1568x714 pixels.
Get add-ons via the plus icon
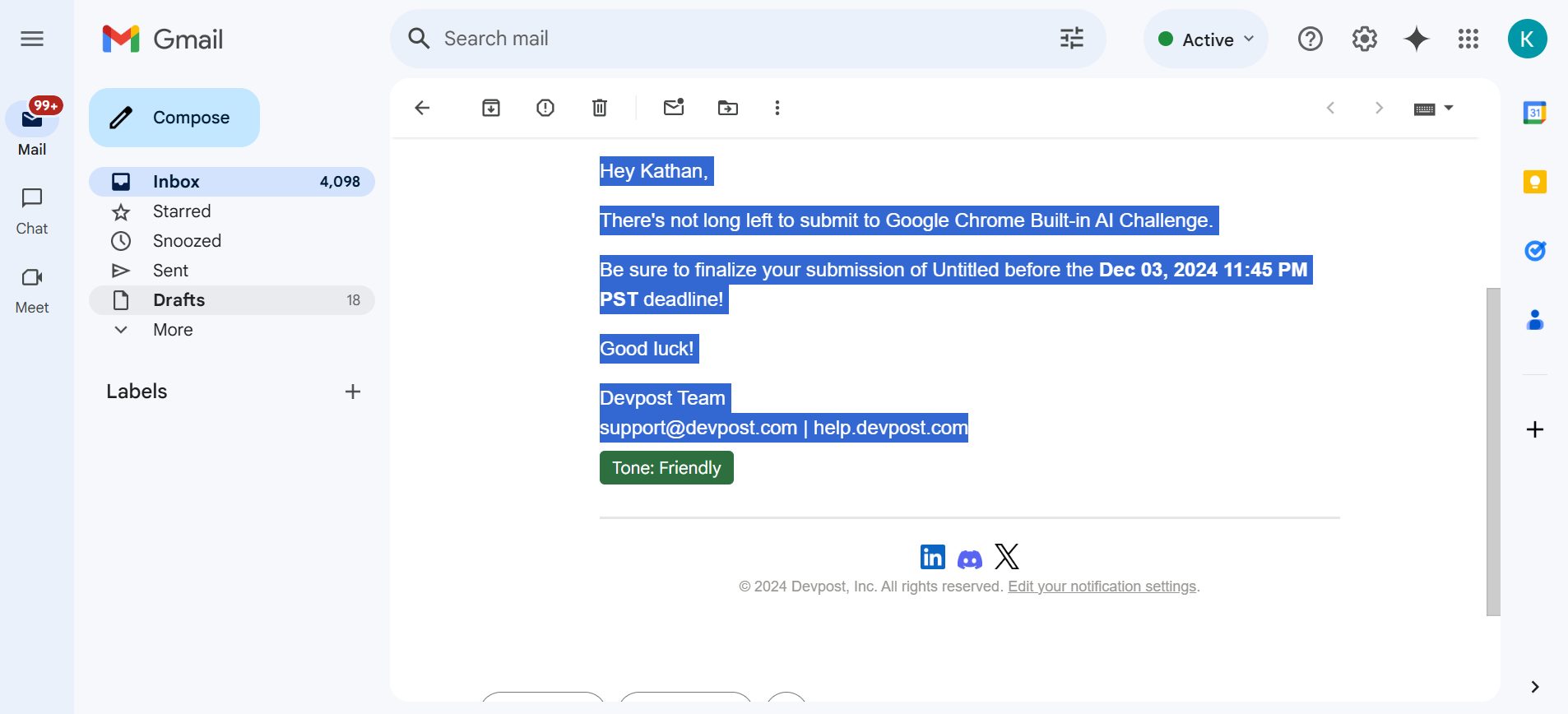pyautogui.click(x=1535, y=429)
